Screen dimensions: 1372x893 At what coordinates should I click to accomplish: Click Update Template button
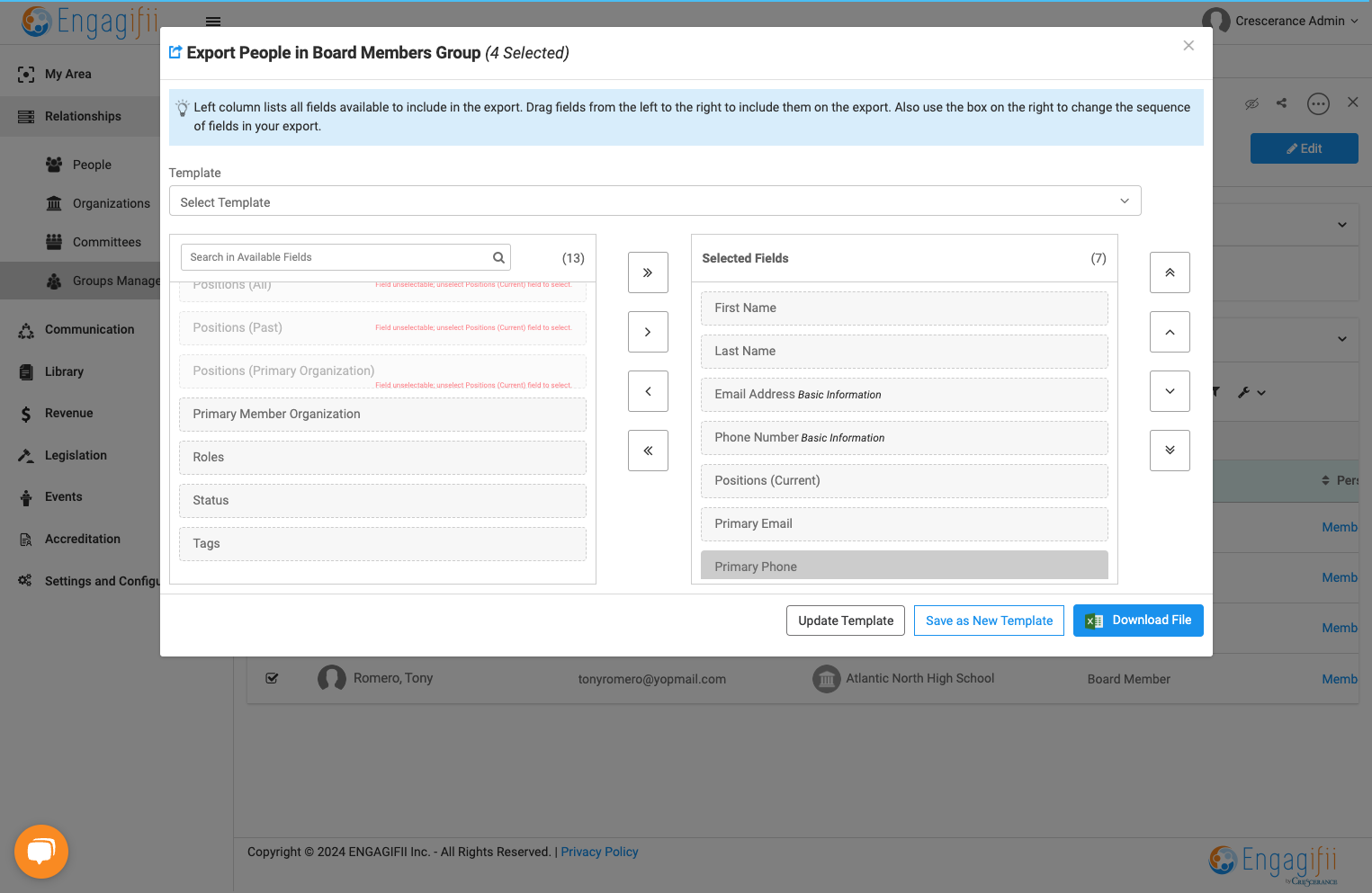point(846,621)
